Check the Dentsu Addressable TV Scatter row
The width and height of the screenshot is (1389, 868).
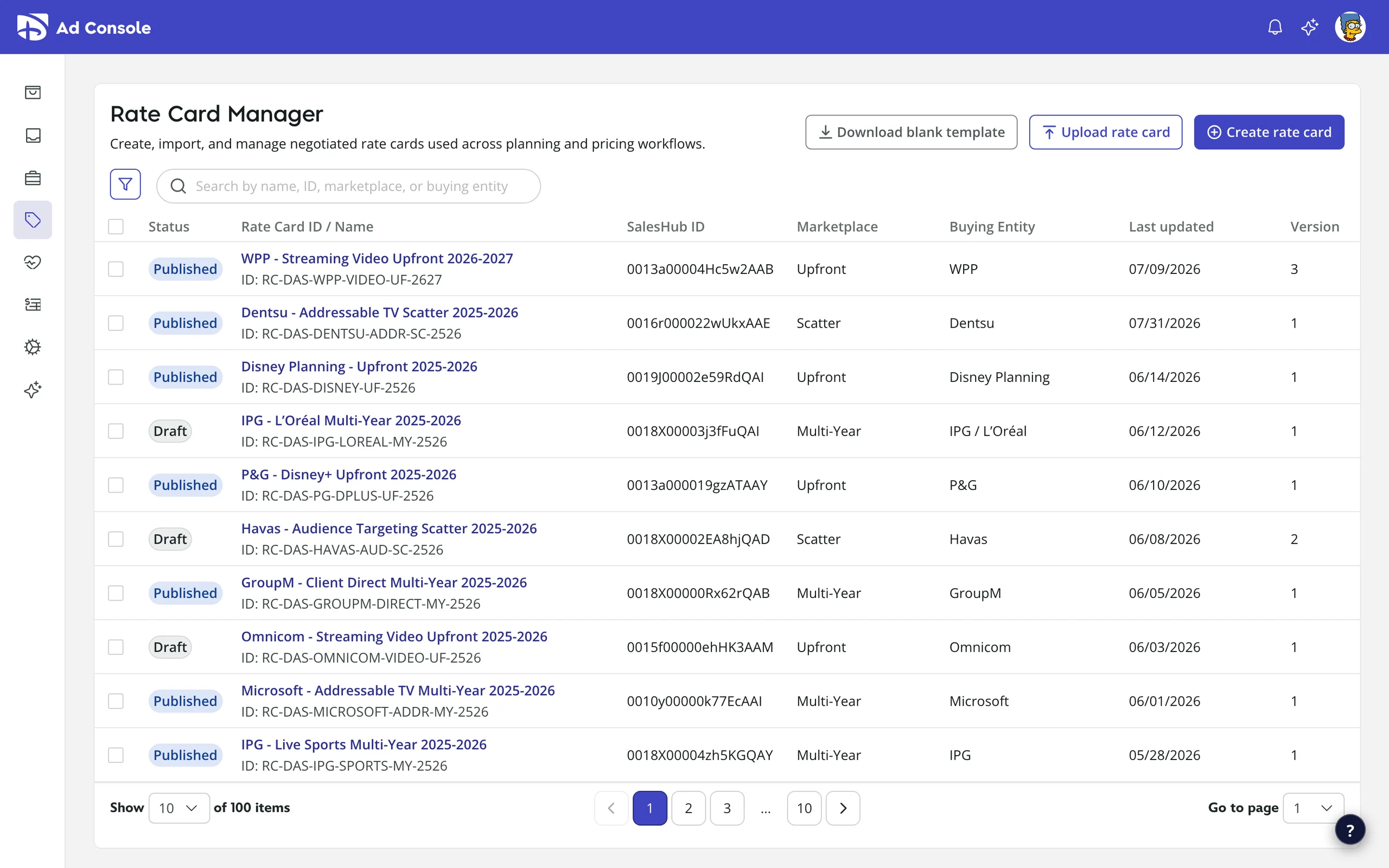pos(116,323)
